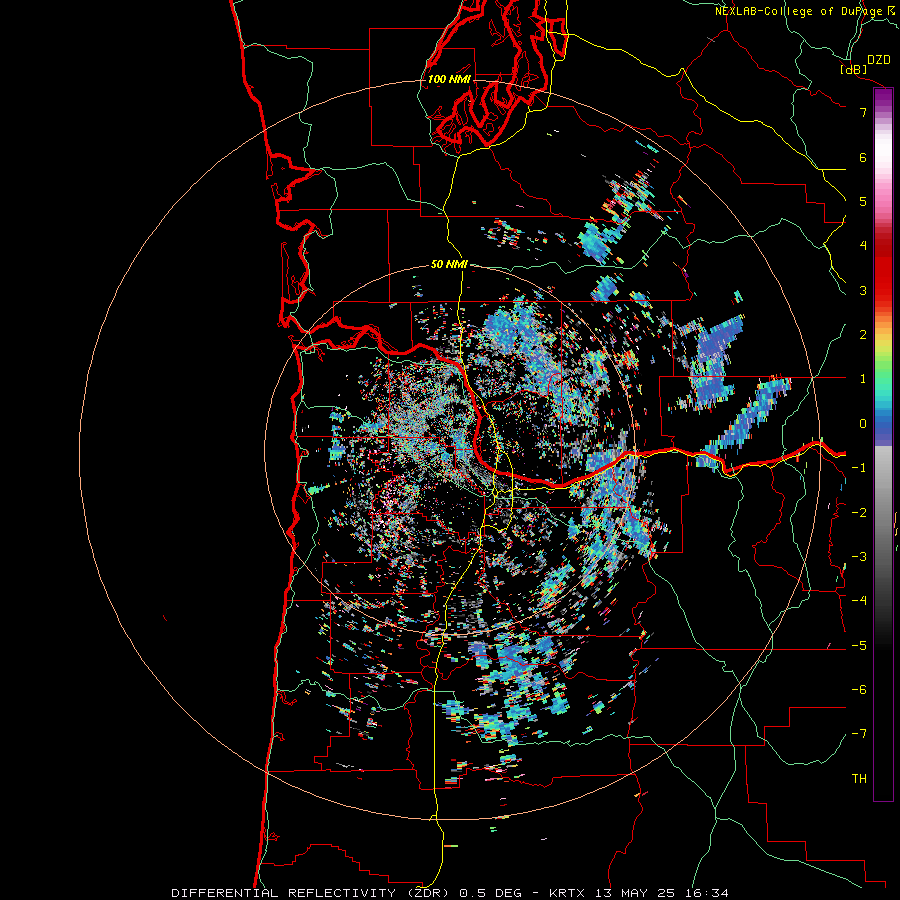Click the 13 MAY 25 16:34 timestamp
This screenshot has height=900, width=900.
pos(660,893)
